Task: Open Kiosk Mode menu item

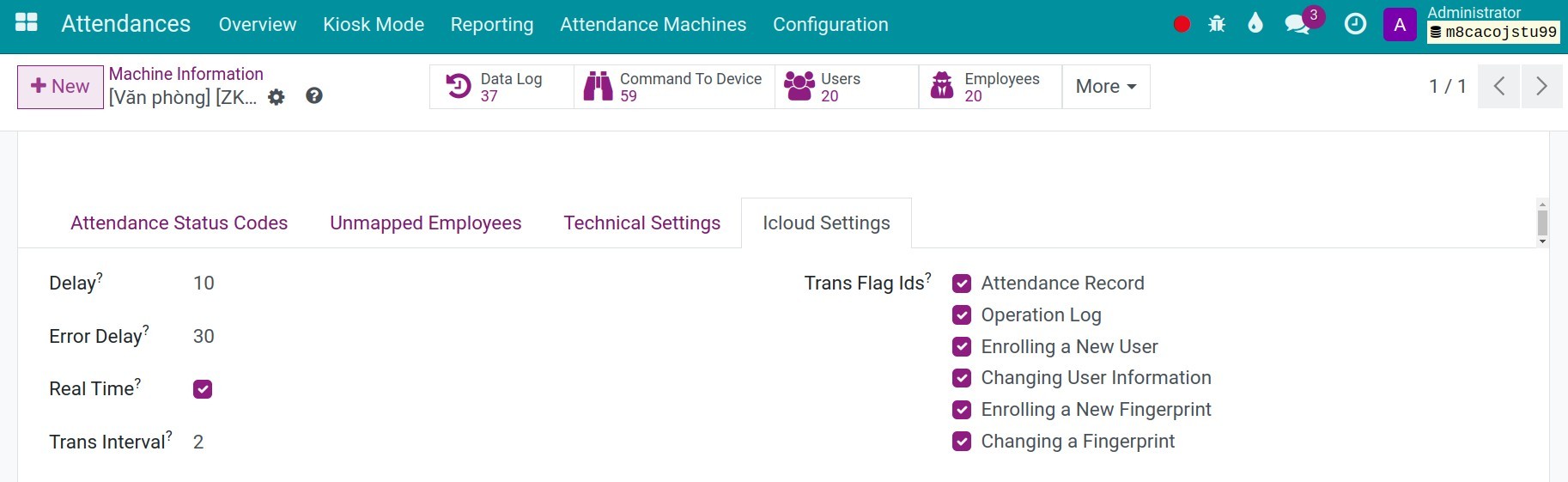Action: (x=374, y=25)
